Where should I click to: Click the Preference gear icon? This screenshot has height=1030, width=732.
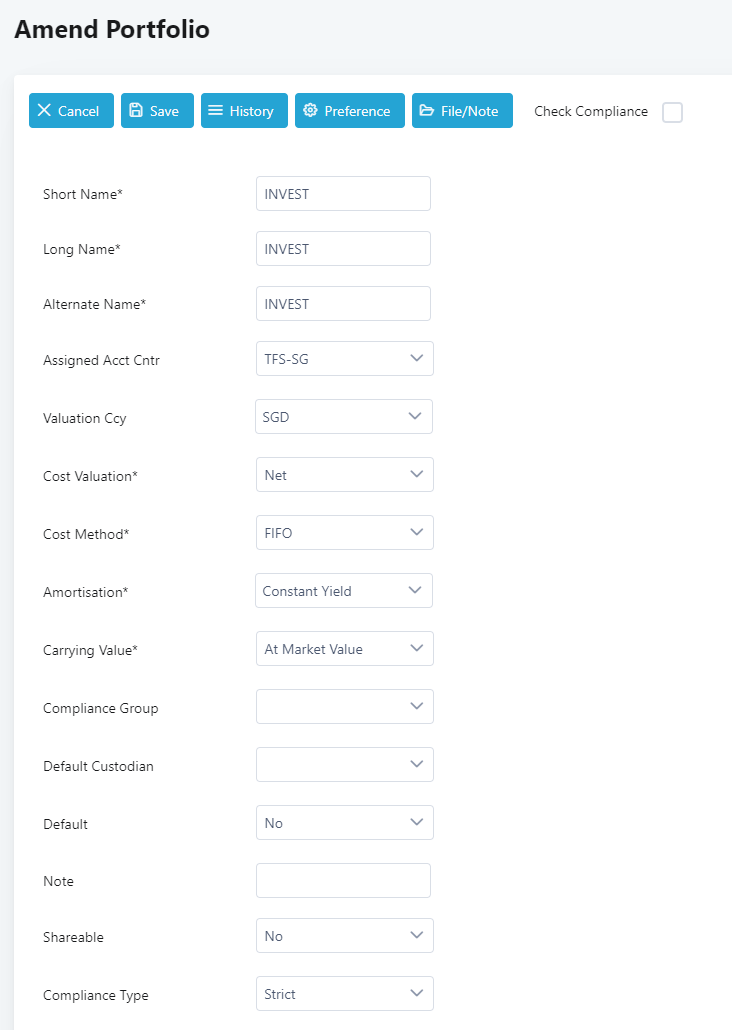[x=310, y=111]
